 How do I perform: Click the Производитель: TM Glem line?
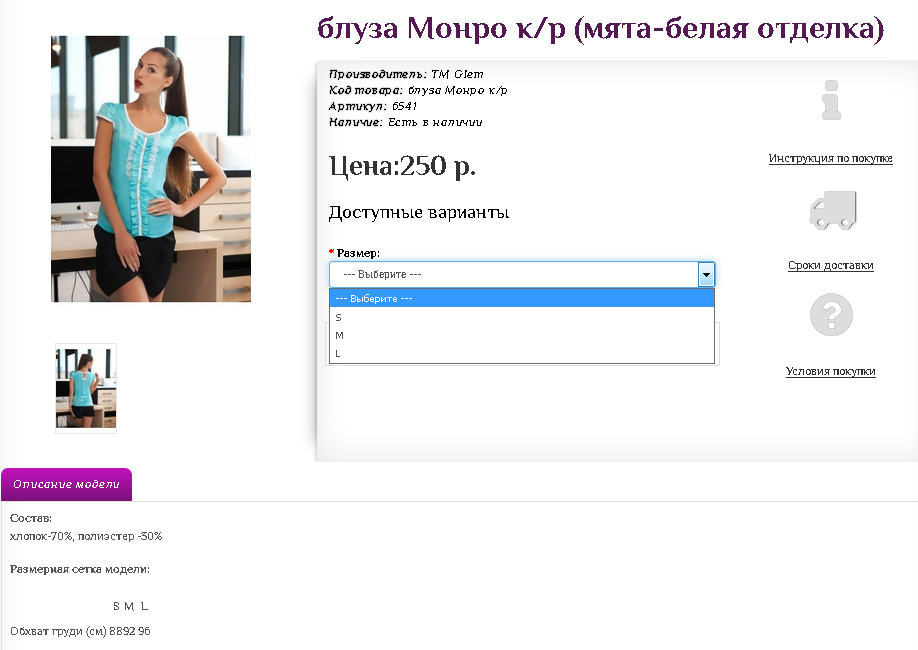coord(406,74)
